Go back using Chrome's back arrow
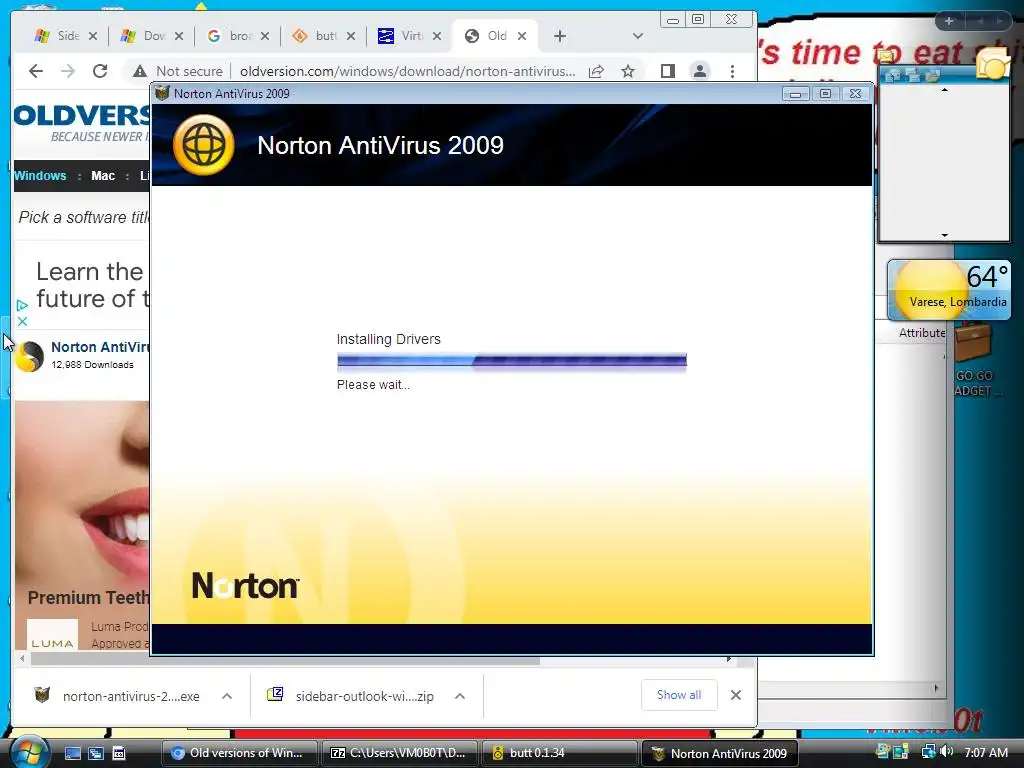This screenshot has height=768, width=1024. (x=36, y=71)
